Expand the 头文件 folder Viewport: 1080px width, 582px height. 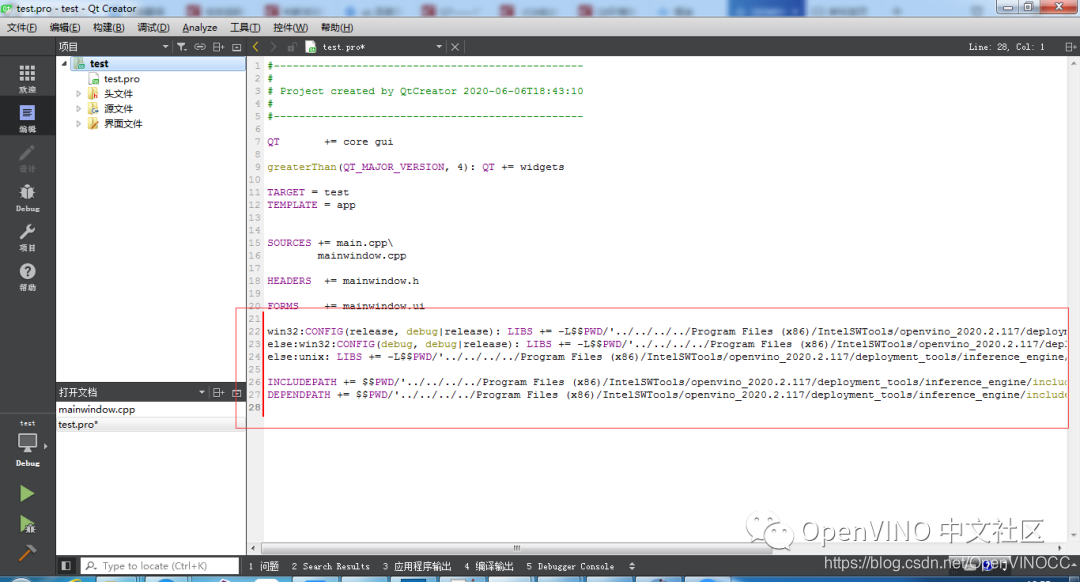click(x=79, y=94)
